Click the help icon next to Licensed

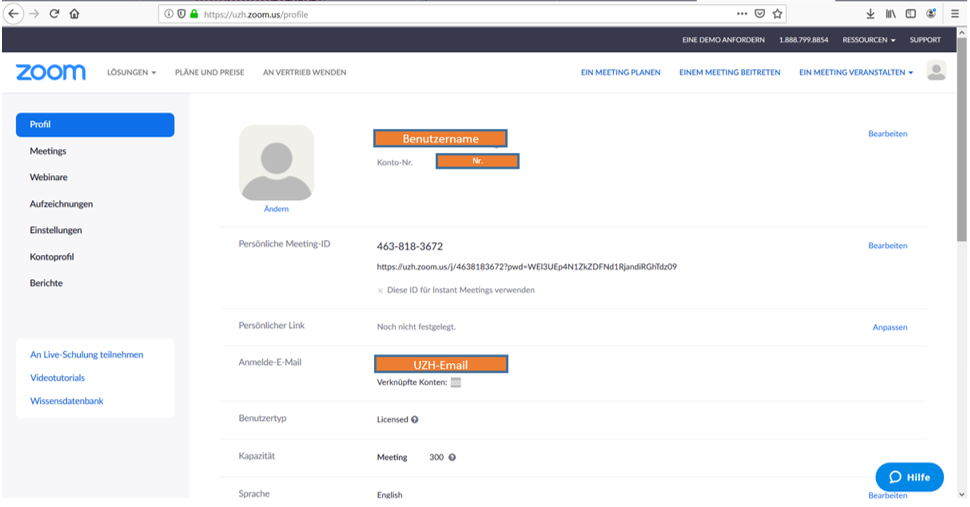tap(415, 420)
